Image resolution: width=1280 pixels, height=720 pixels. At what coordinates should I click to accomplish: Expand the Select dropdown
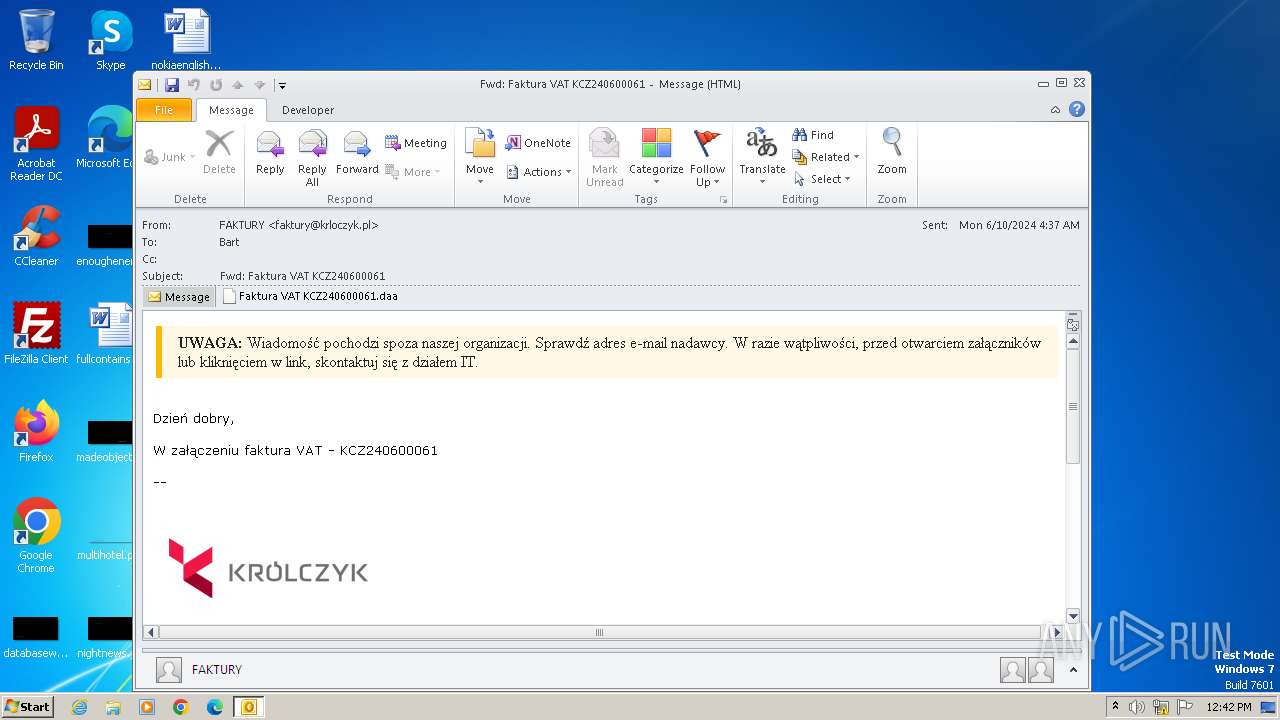coord(822,179)
